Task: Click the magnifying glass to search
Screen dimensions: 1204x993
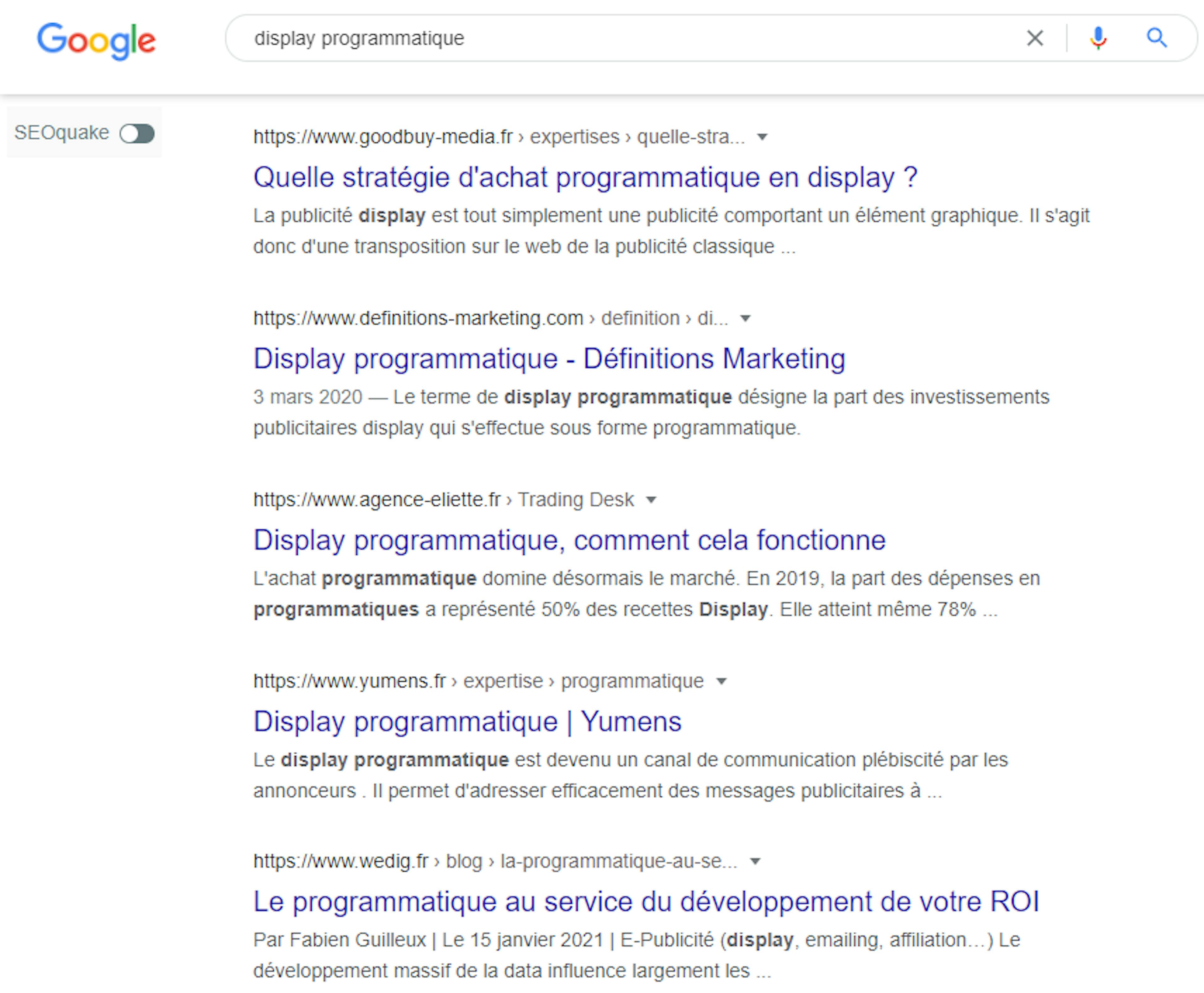Action: pos(1157,38)
